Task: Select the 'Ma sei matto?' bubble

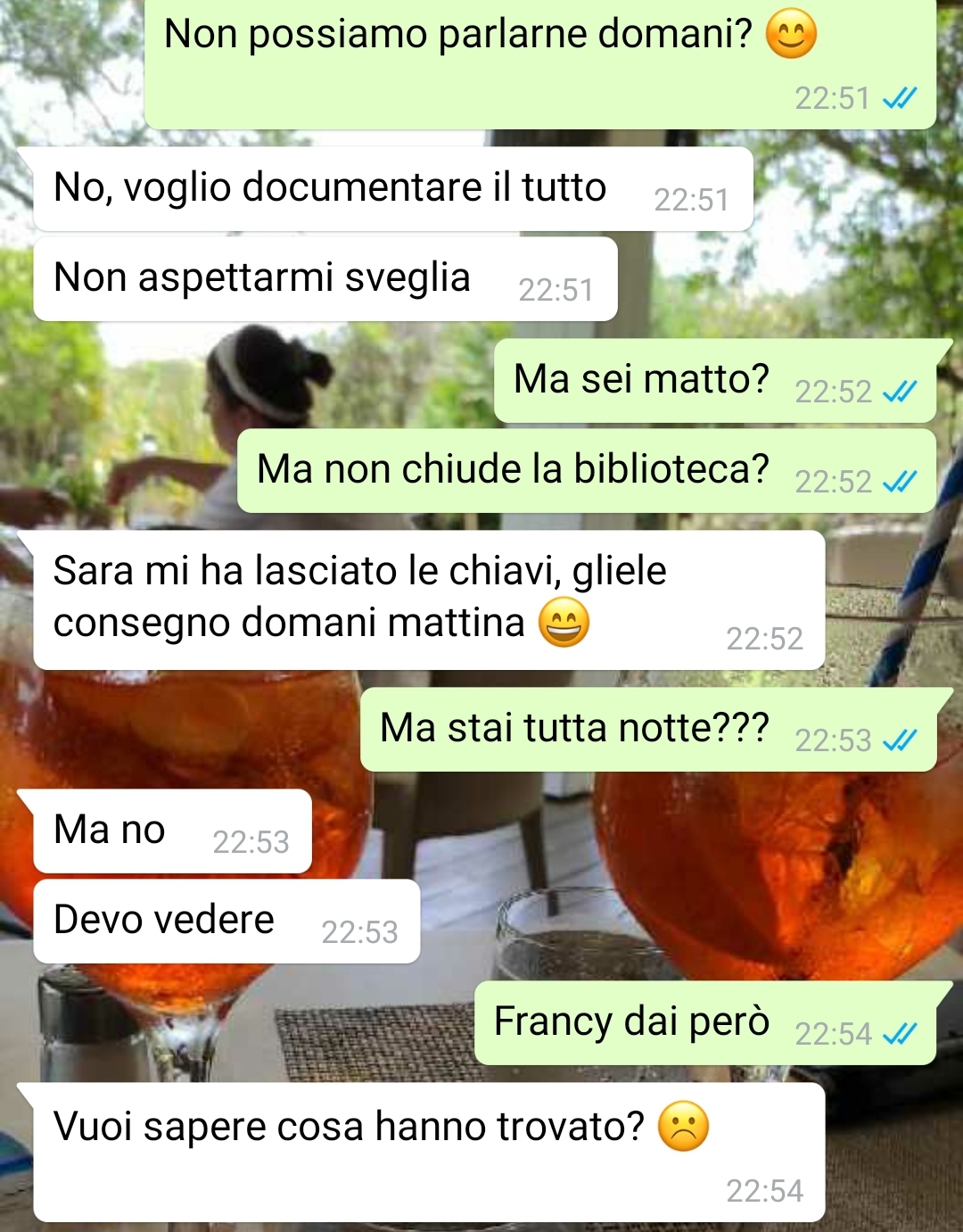Action: [715, 381]
